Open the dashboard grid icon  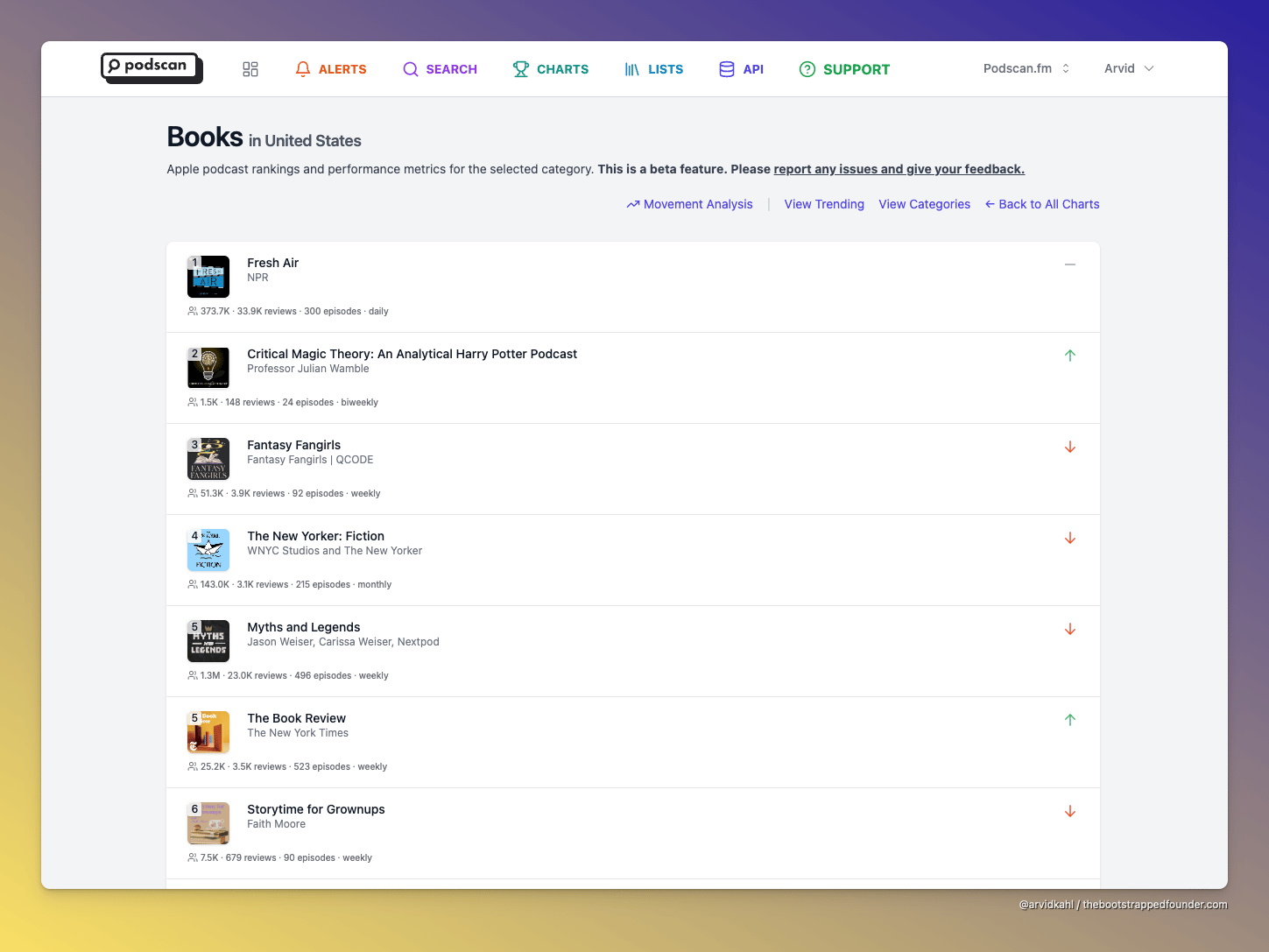tap(250, 69)
